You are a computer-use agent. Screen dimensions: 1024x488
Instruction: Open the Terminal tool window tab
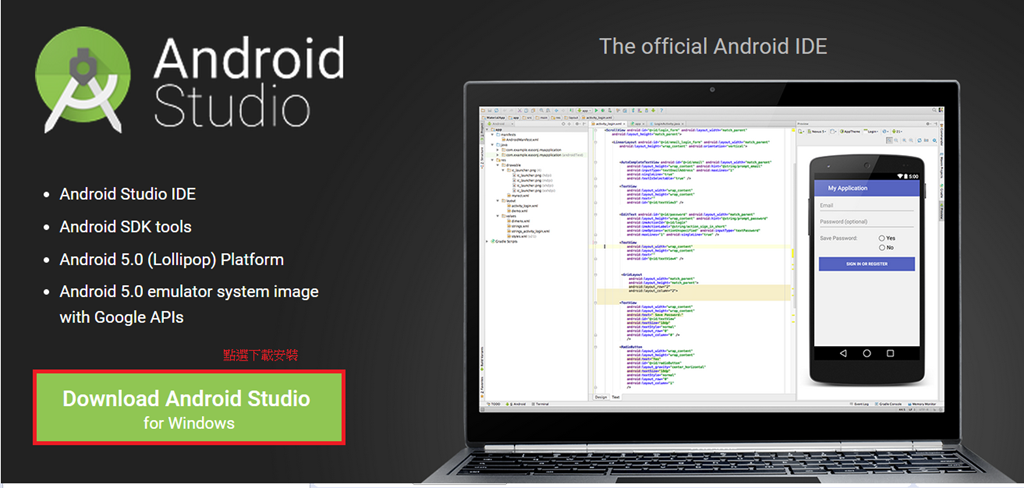tap(540, 404)
